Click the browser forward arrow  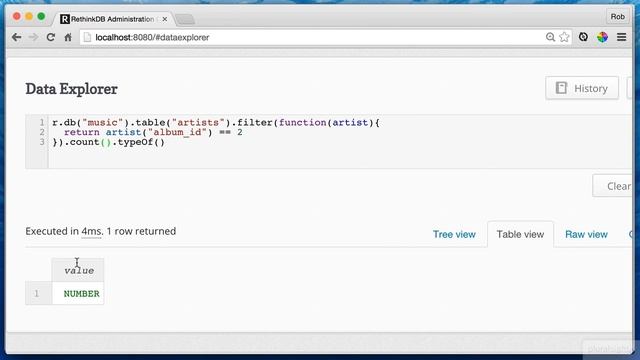pyautogui.click(x=33, y=37)
